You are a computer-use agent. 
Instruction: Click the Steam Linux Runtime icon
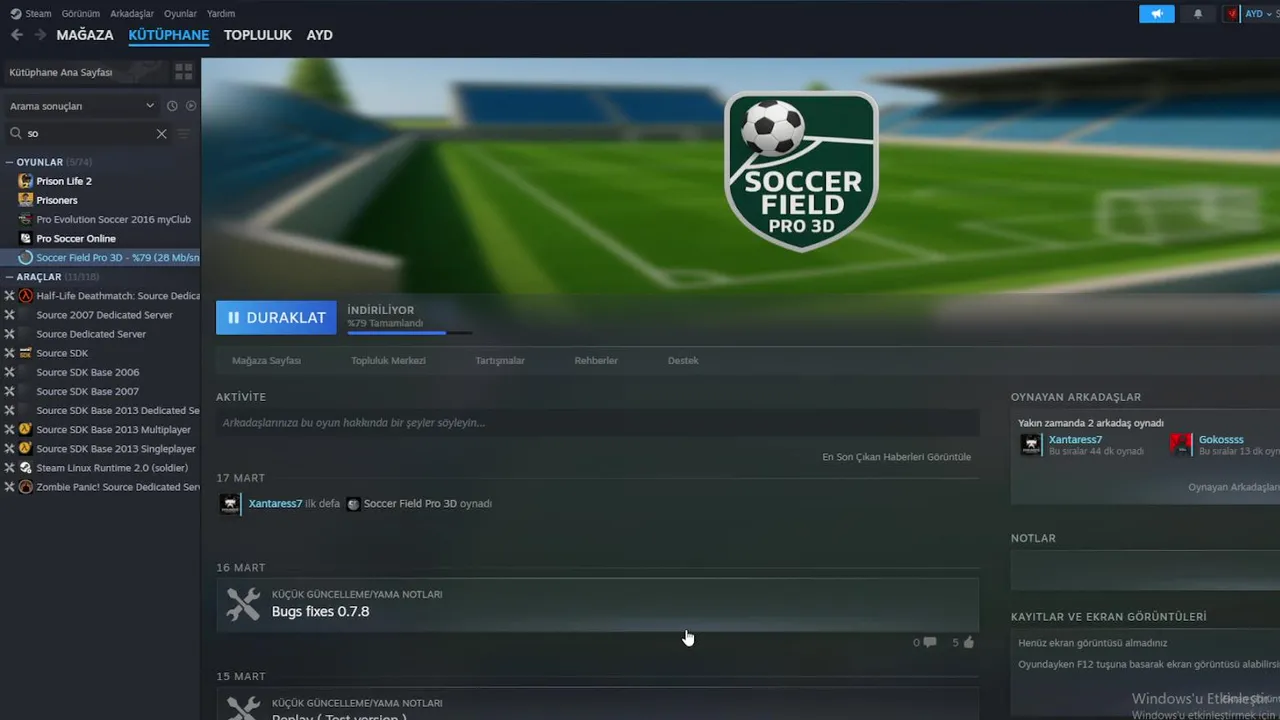(x=25, y=468)
